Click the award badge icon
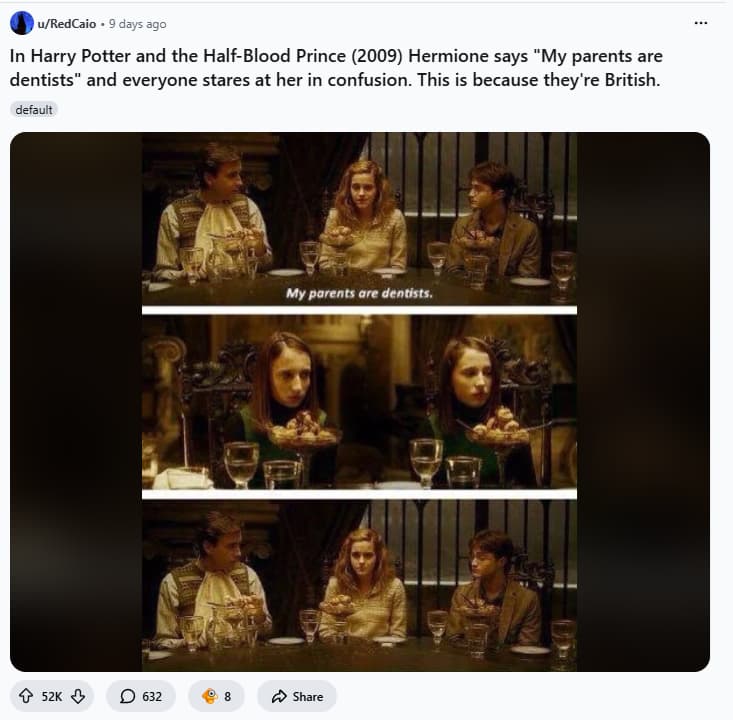 (x=209, y=696)
